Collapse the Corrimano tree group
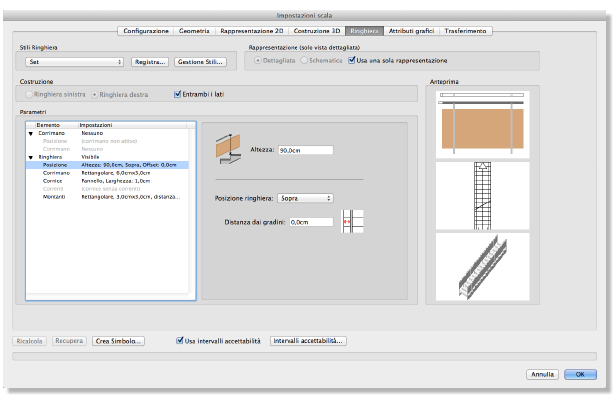Screen dimensions: 615x411 point(31,133)
